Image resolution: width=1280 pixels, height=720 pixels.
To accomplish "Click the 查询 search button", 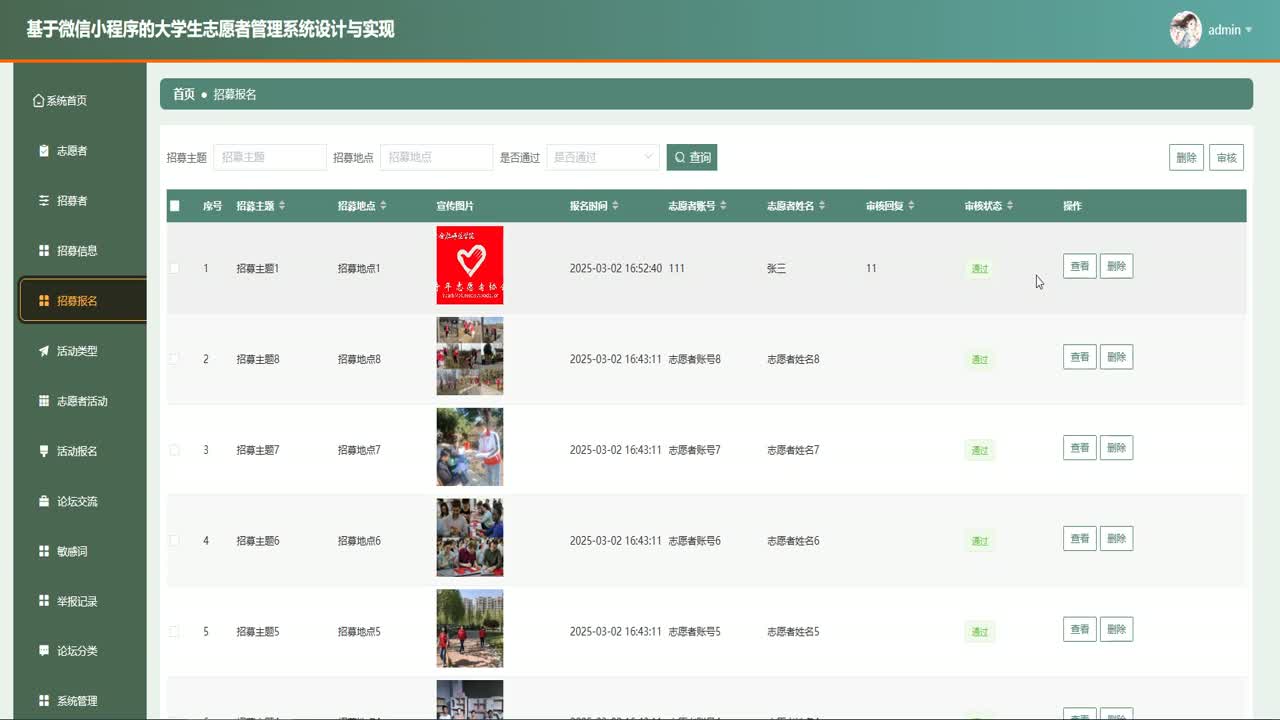I will (x=692, y=157).
